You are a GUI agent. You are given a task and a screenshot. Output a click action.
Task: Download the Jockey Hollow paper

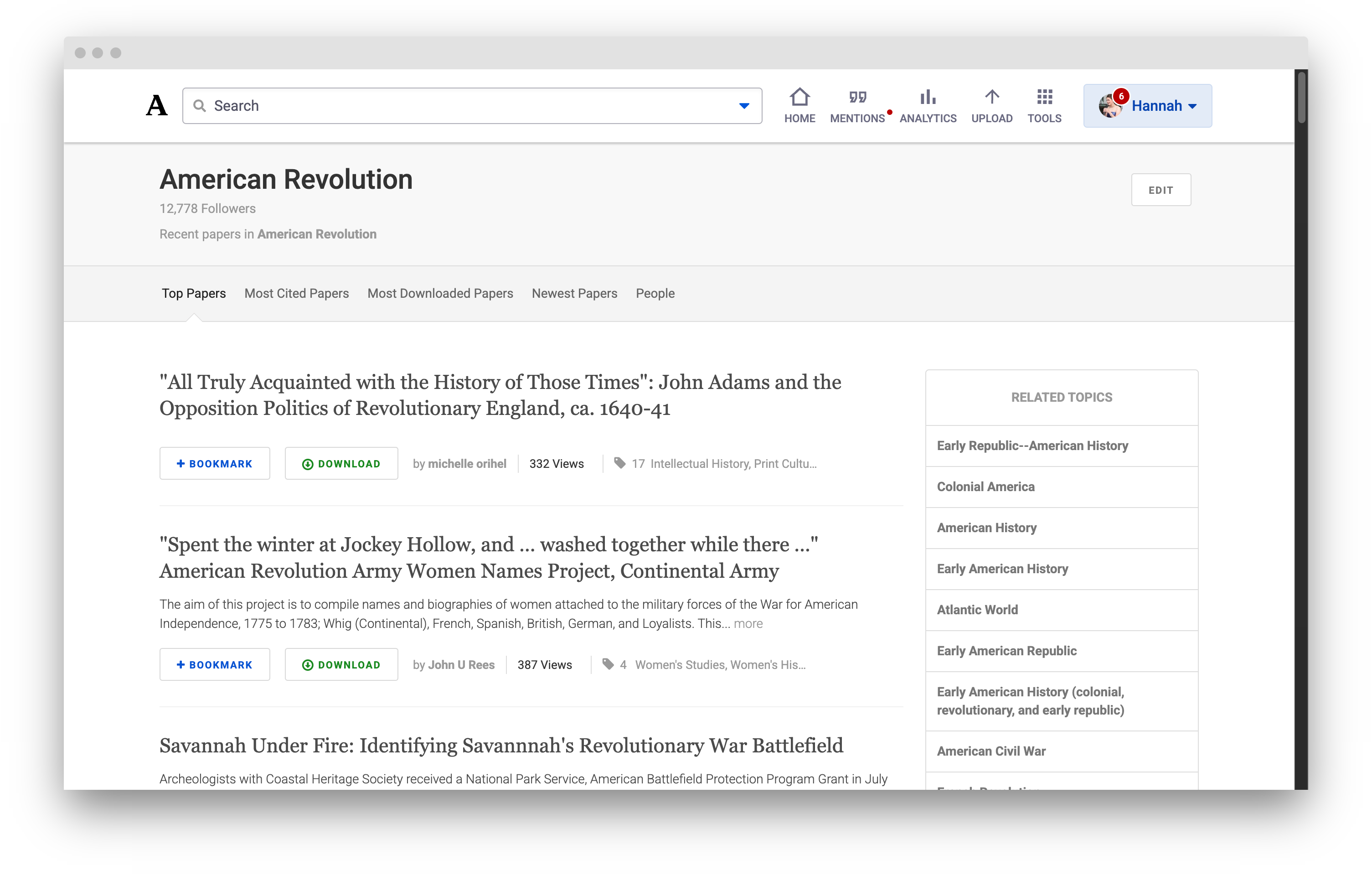coord(341,665)
